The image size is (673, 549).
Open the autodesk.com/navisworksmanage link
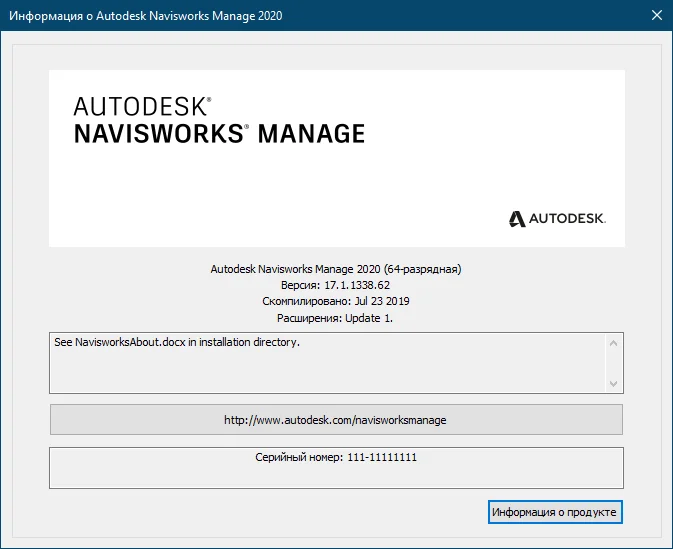pos(336,420)
